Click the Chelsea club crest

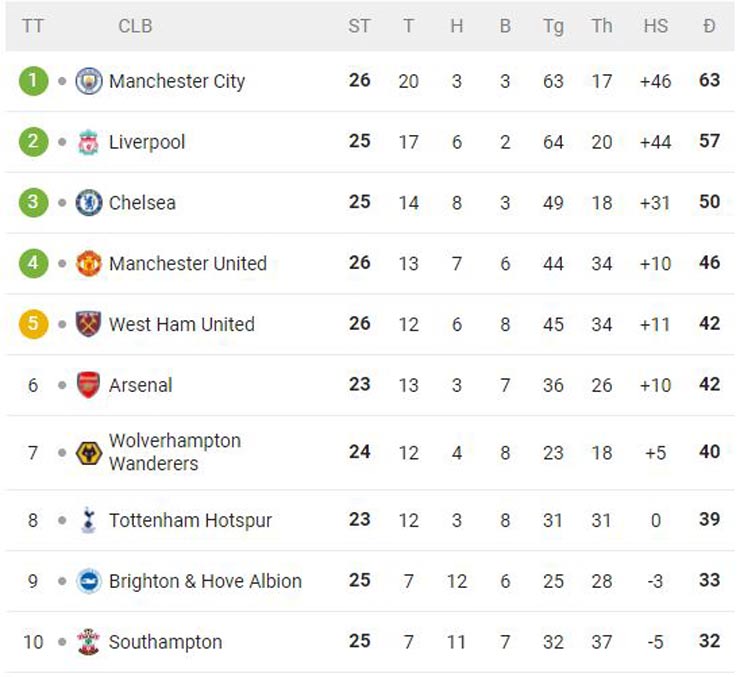pyautogui.click(x=89, y=203)
